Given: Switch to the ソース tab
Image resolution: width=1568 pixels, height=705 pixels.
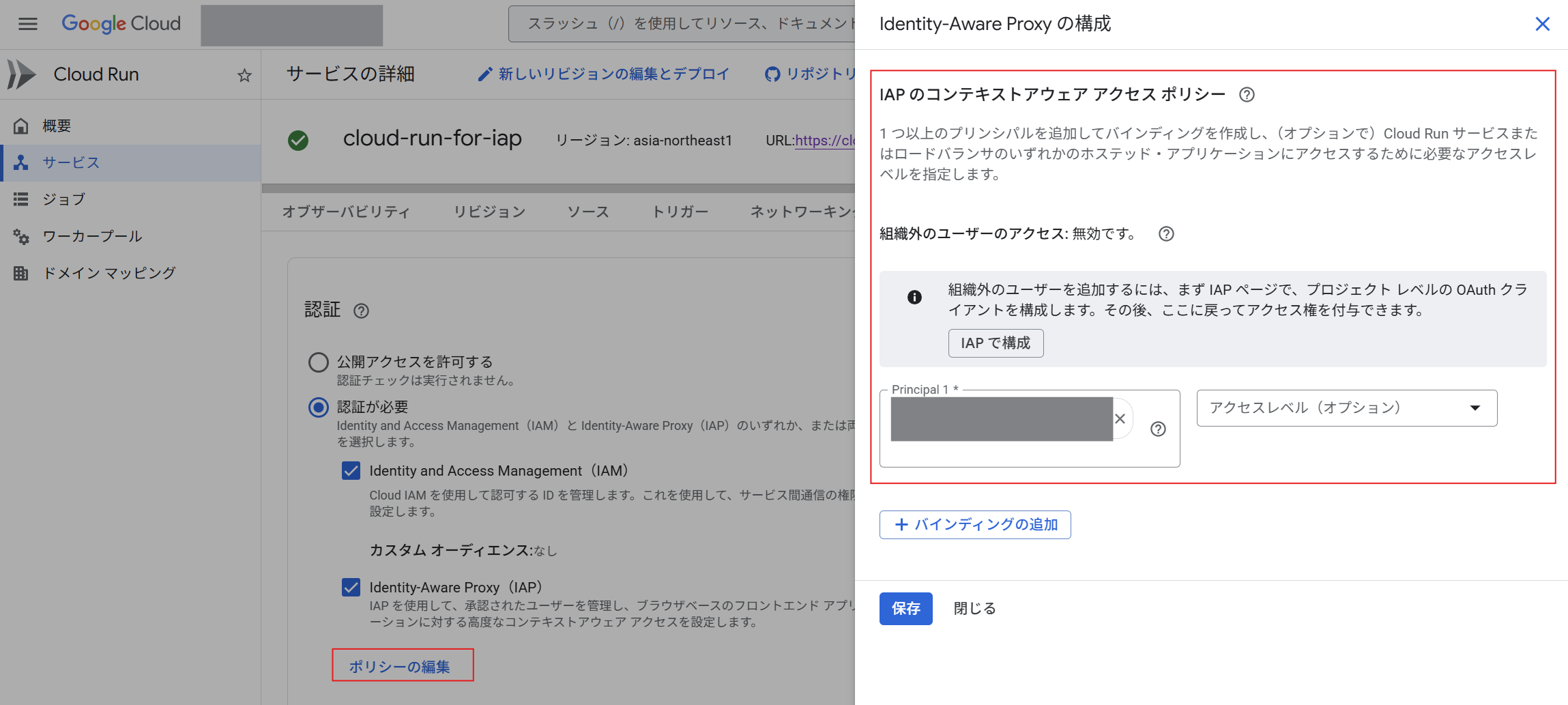Looking at the screenshot, I should click(587, 212).
